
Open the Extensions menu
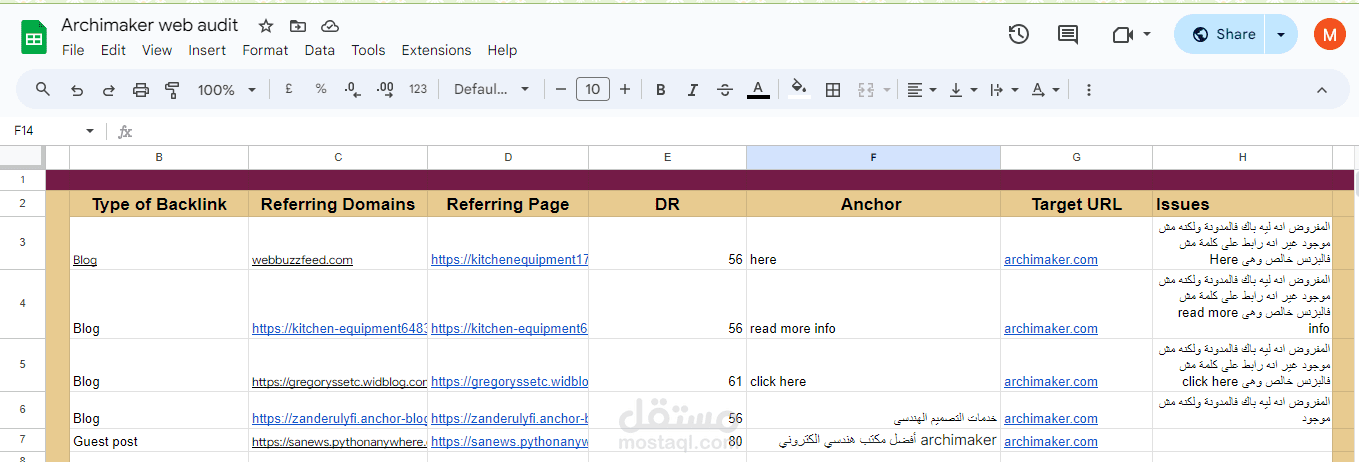pos(436,50)
